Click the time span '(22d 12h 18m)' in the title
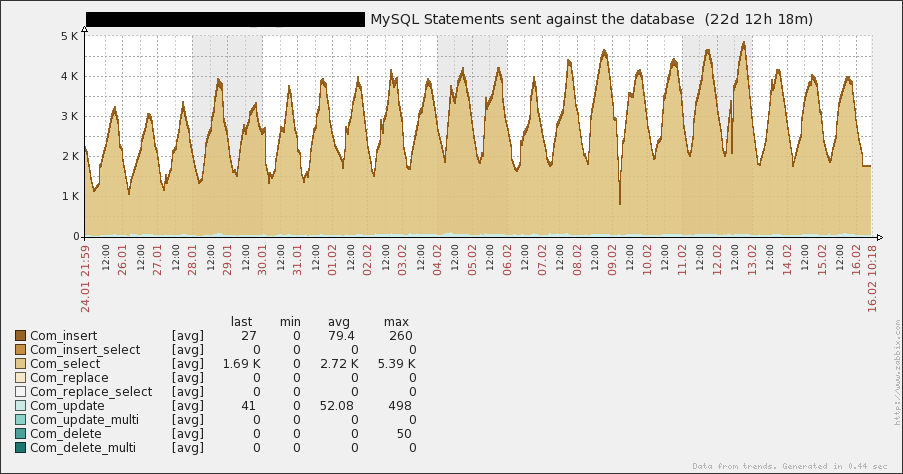Image resolution: width=903 pixels, height=474 pixels. 758,20
